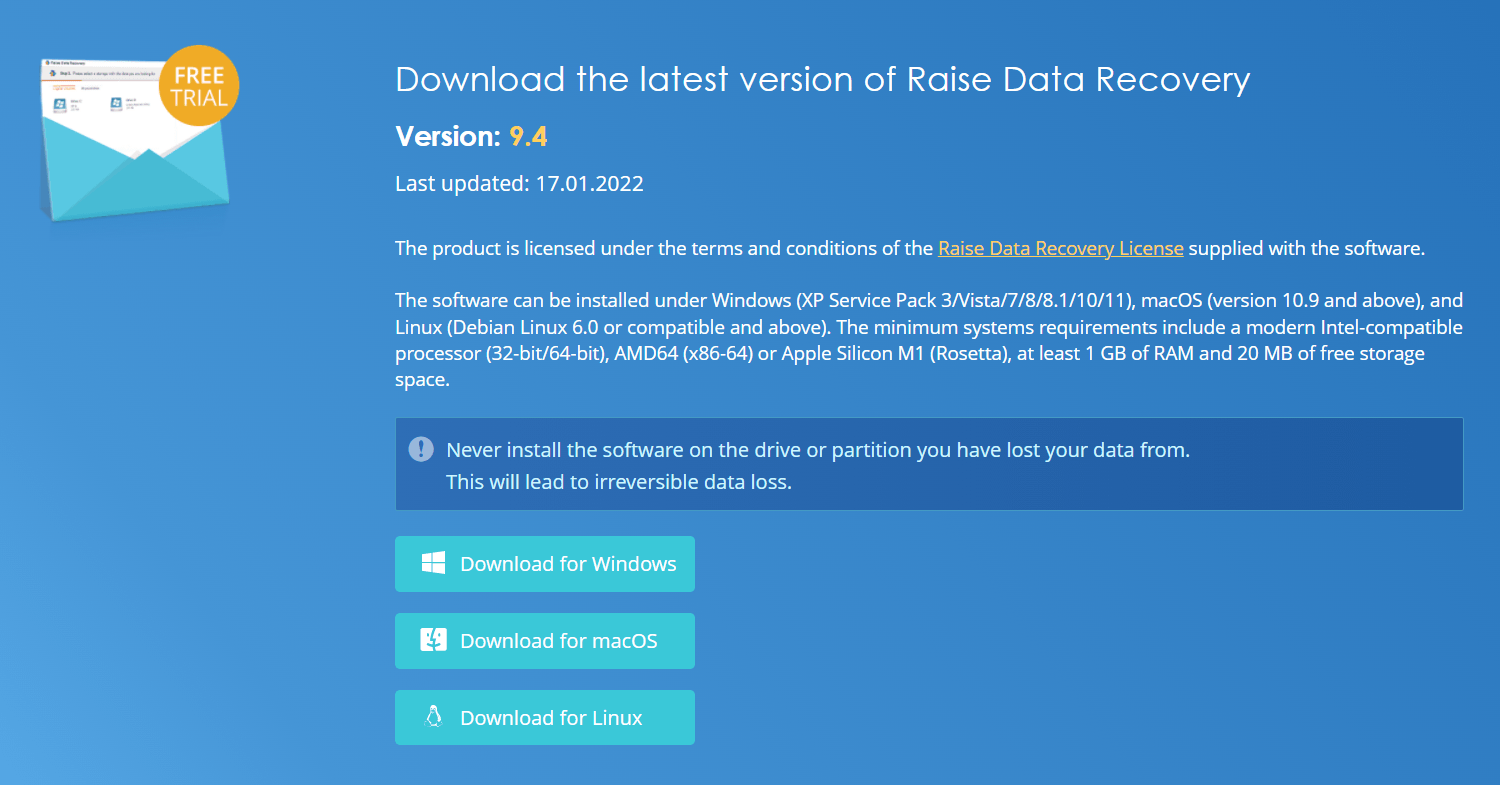Viewport: 1500px width, 785px height.
Task: Click the step indicator icon in the boxshot screenshot
Action: [x=53, y=72]
